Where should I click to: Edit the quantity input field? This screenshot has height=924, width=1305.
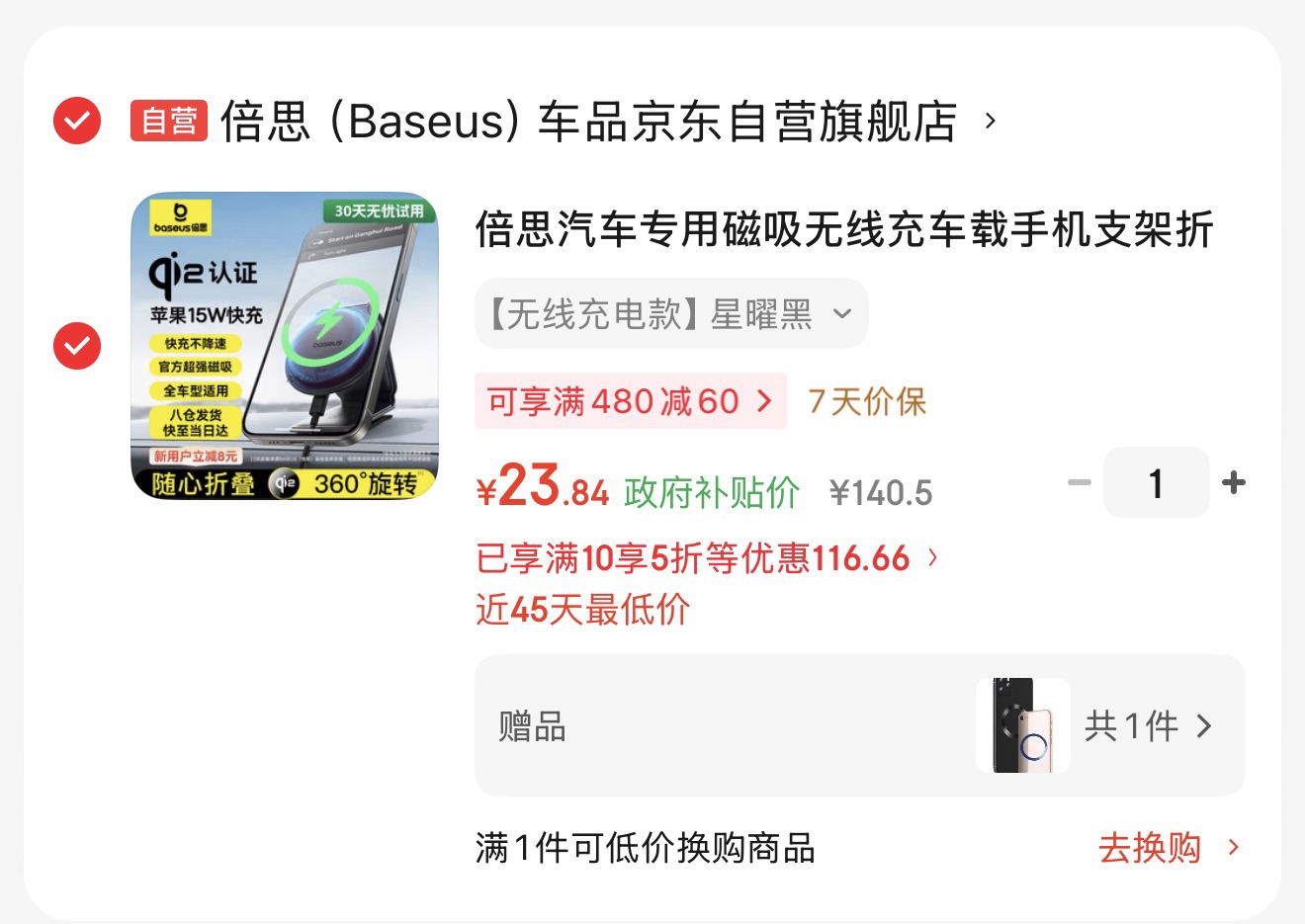1156,482
